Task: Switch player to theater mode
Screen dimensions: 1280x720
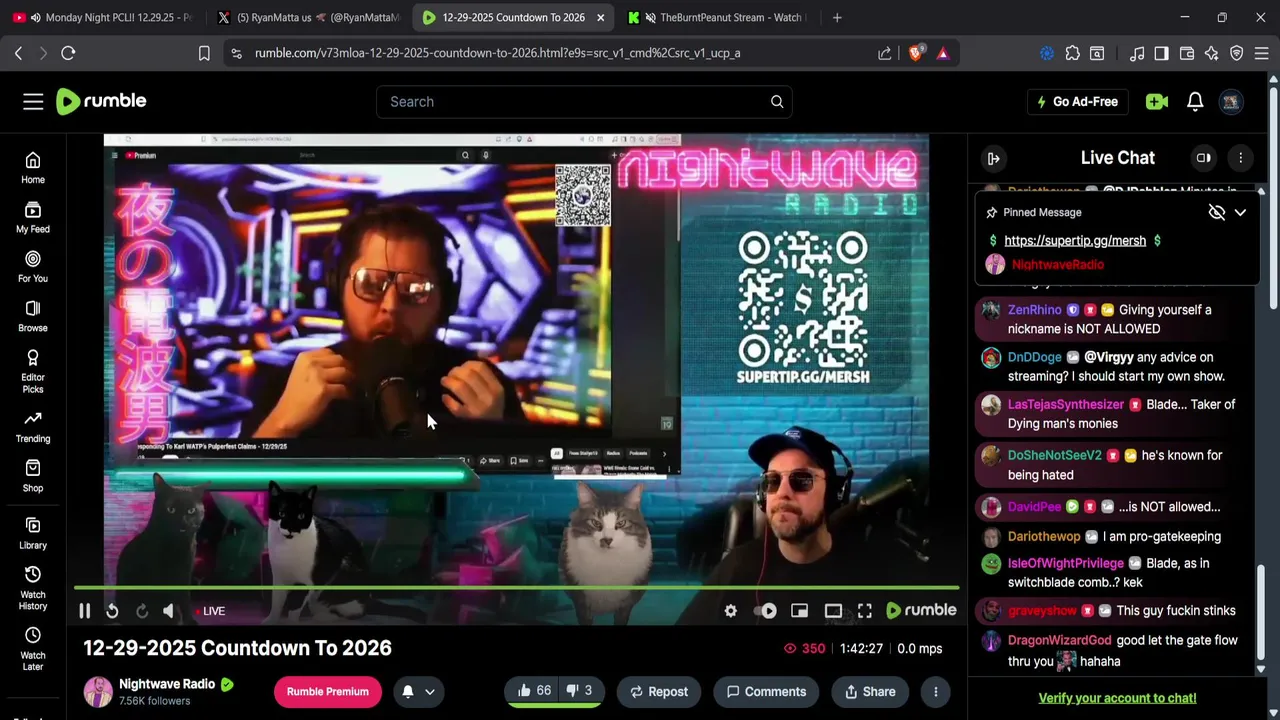Action: pyautogui.click(x=833, y=611)
